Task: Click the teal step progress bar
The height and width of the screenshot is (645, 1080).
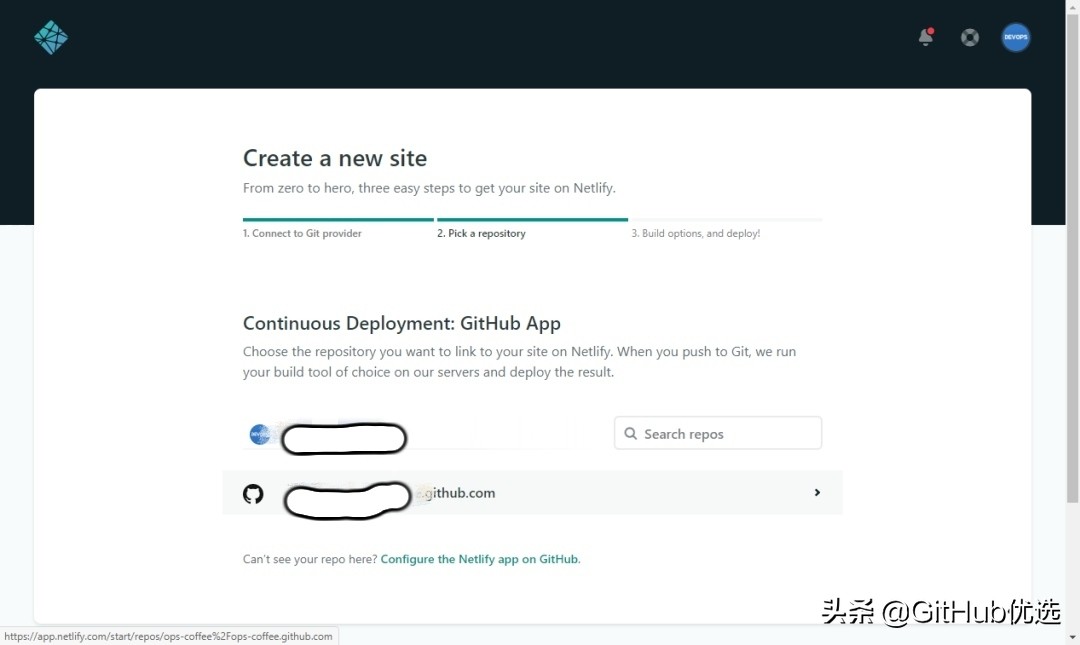Action: 433,219
